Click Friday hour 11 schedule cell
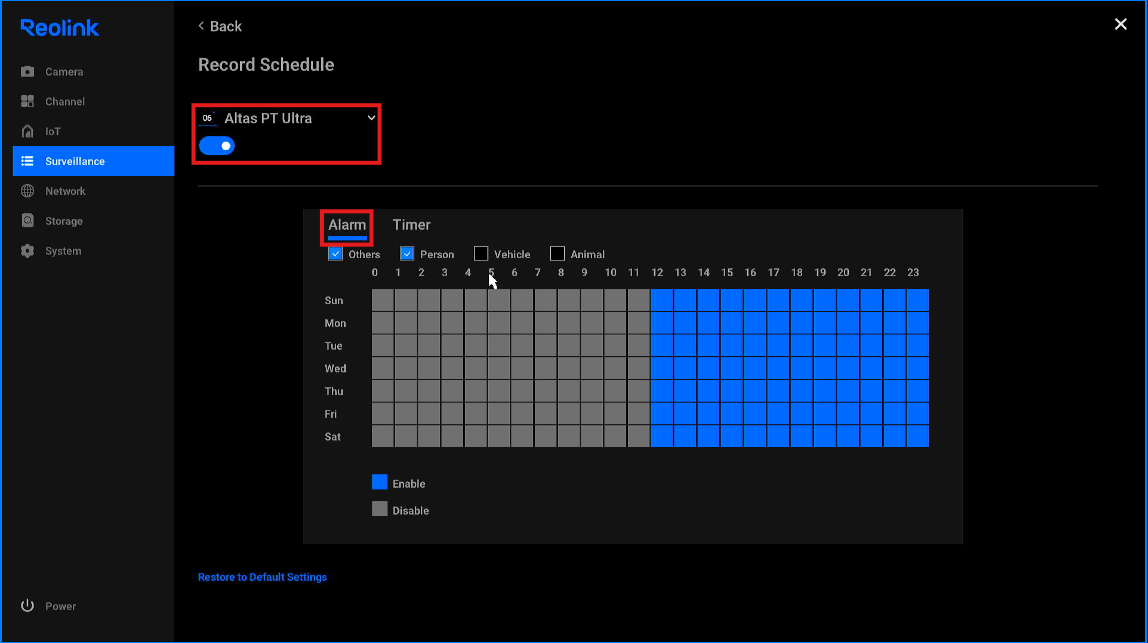 point(638,413)
